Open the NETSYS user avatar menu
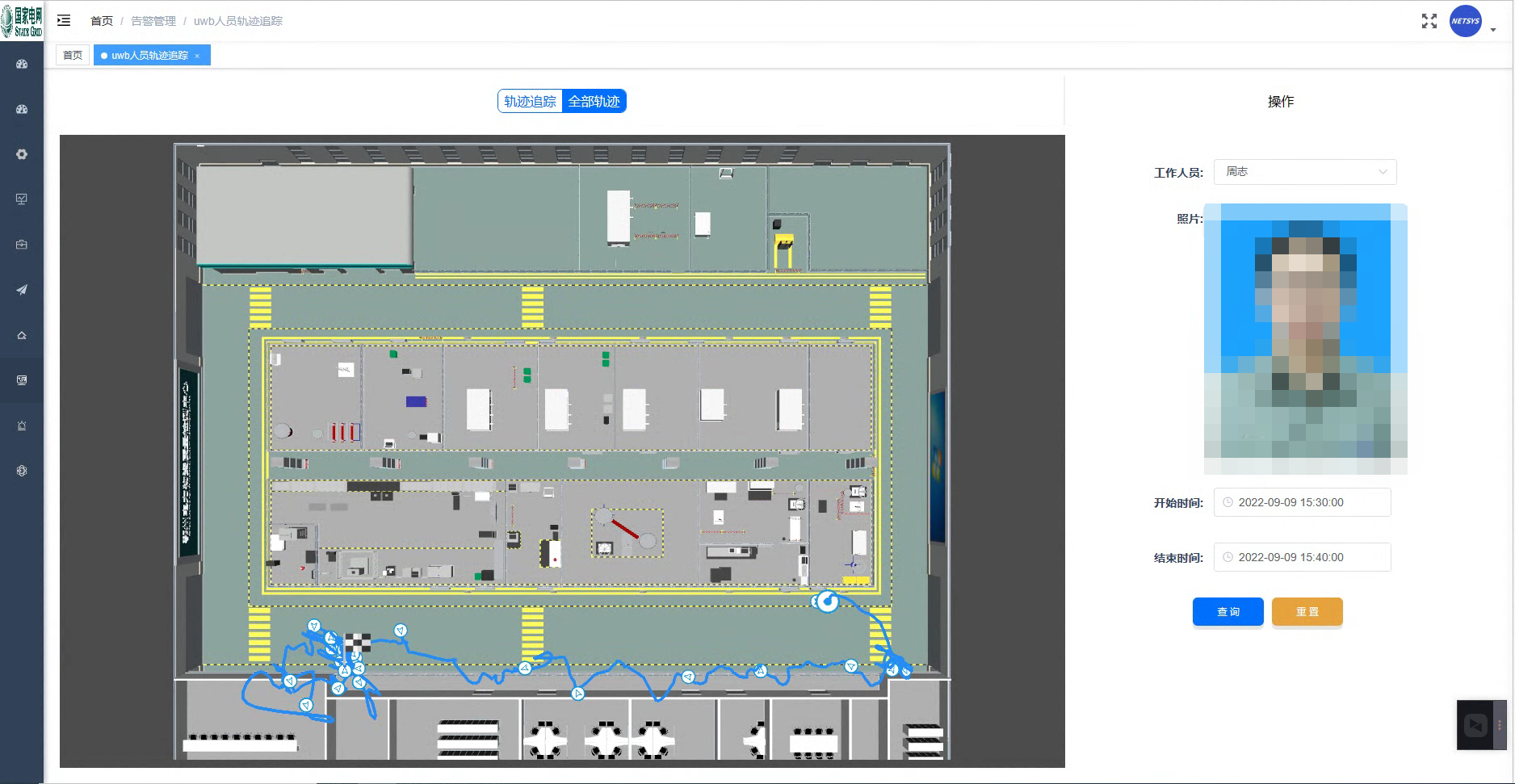Viewport: 1515px width, 784px height. tap(1465, 22)
